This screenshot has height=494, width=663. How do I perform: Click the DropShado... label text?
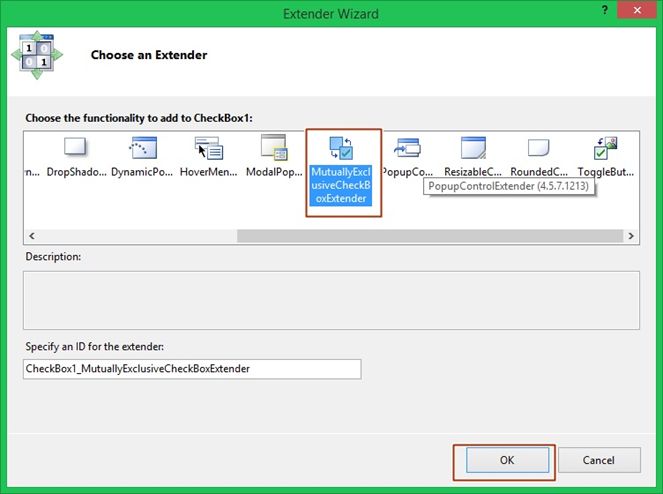[77, 172]
